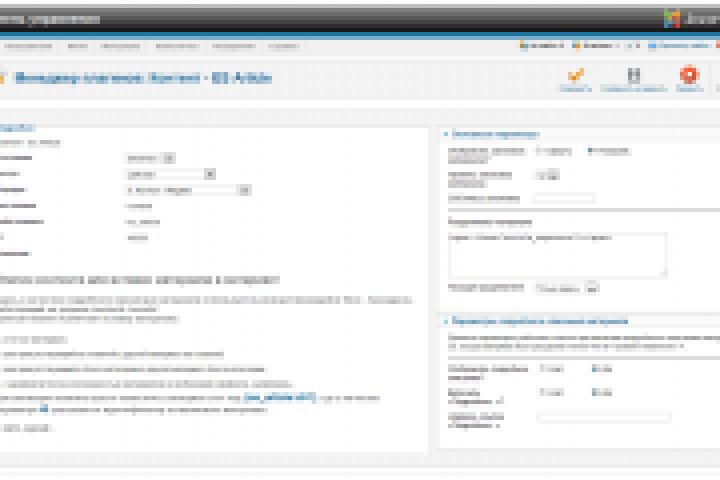Click the red Close toolbar icon
This screenshot has height=480, width=720.
[x=689, y=75]
